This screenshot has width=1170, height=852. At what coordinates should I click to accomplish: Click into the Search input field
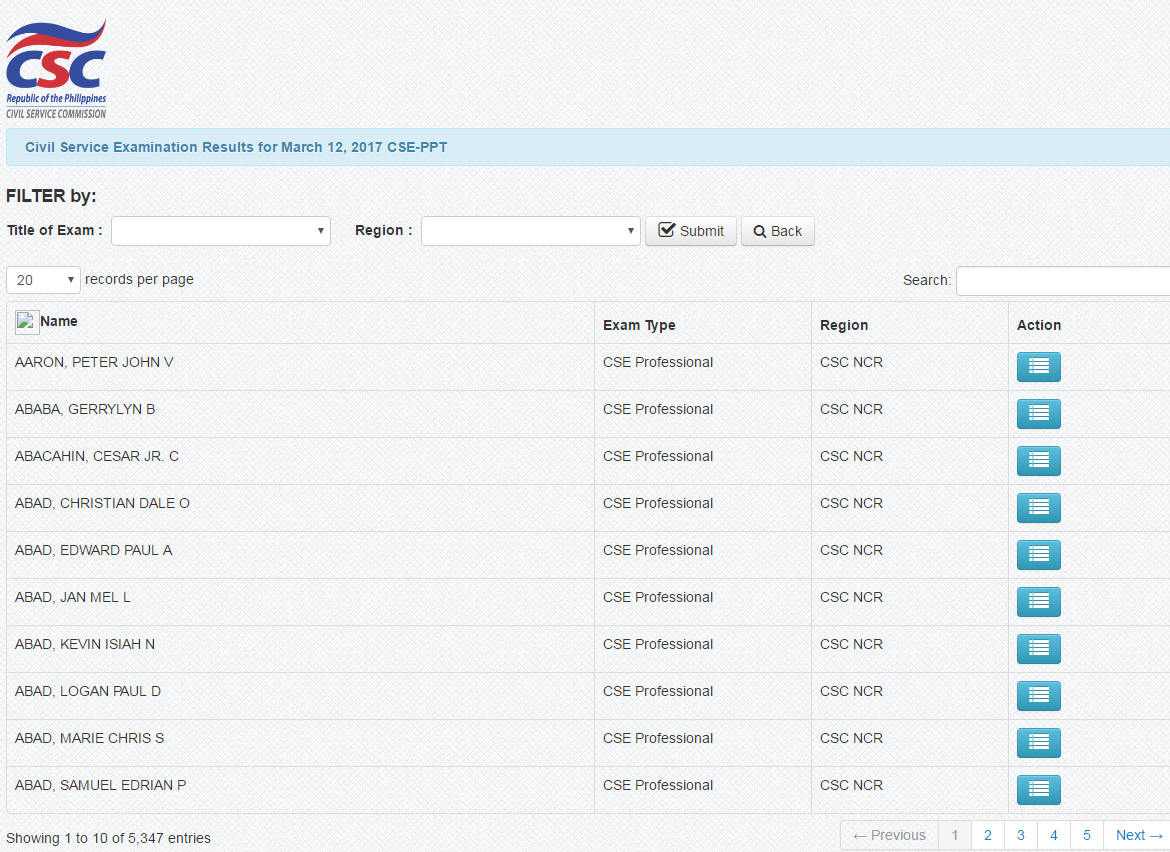pos(1062,281)
